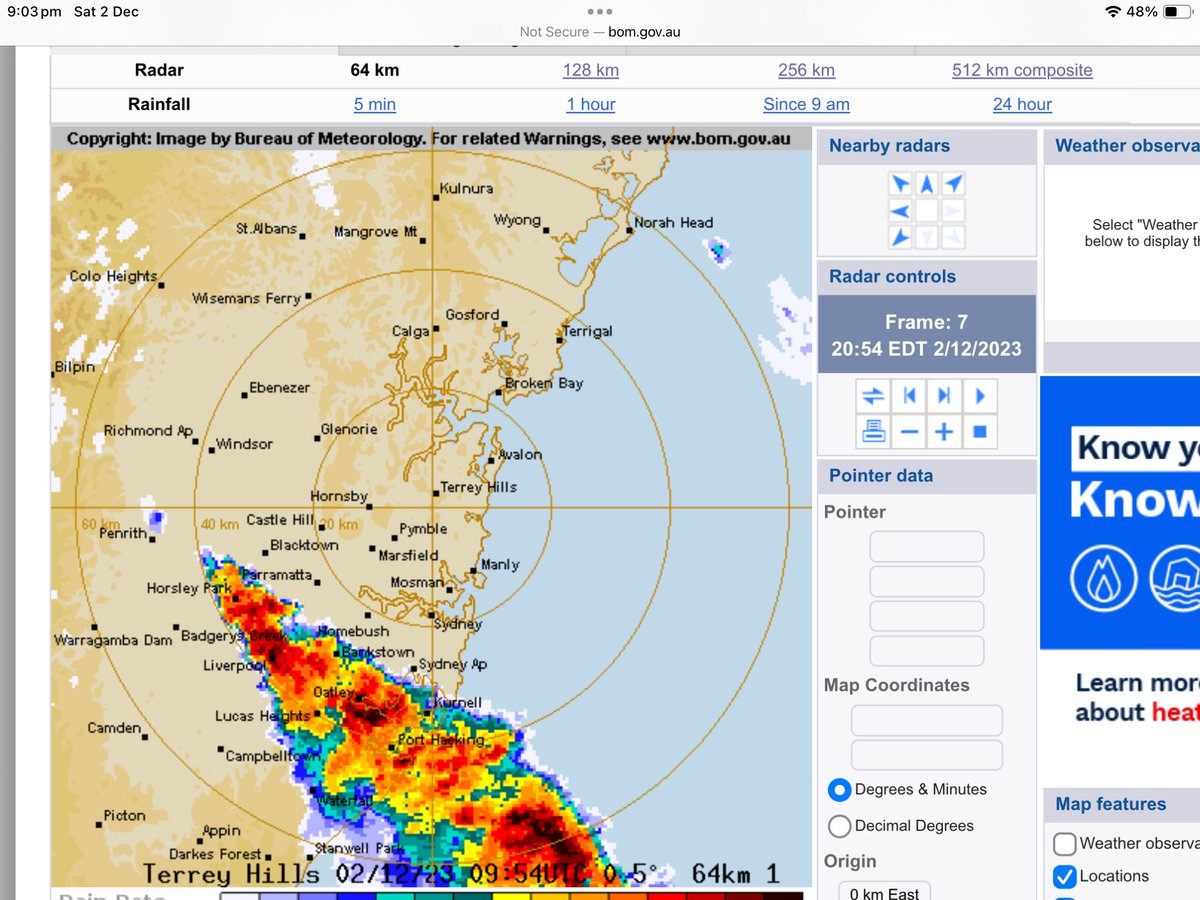The height and width of the screenshot is (900, 1200).
Task: Select Degrees & Minutes coordinate format
Action: (x=840, y=790)
